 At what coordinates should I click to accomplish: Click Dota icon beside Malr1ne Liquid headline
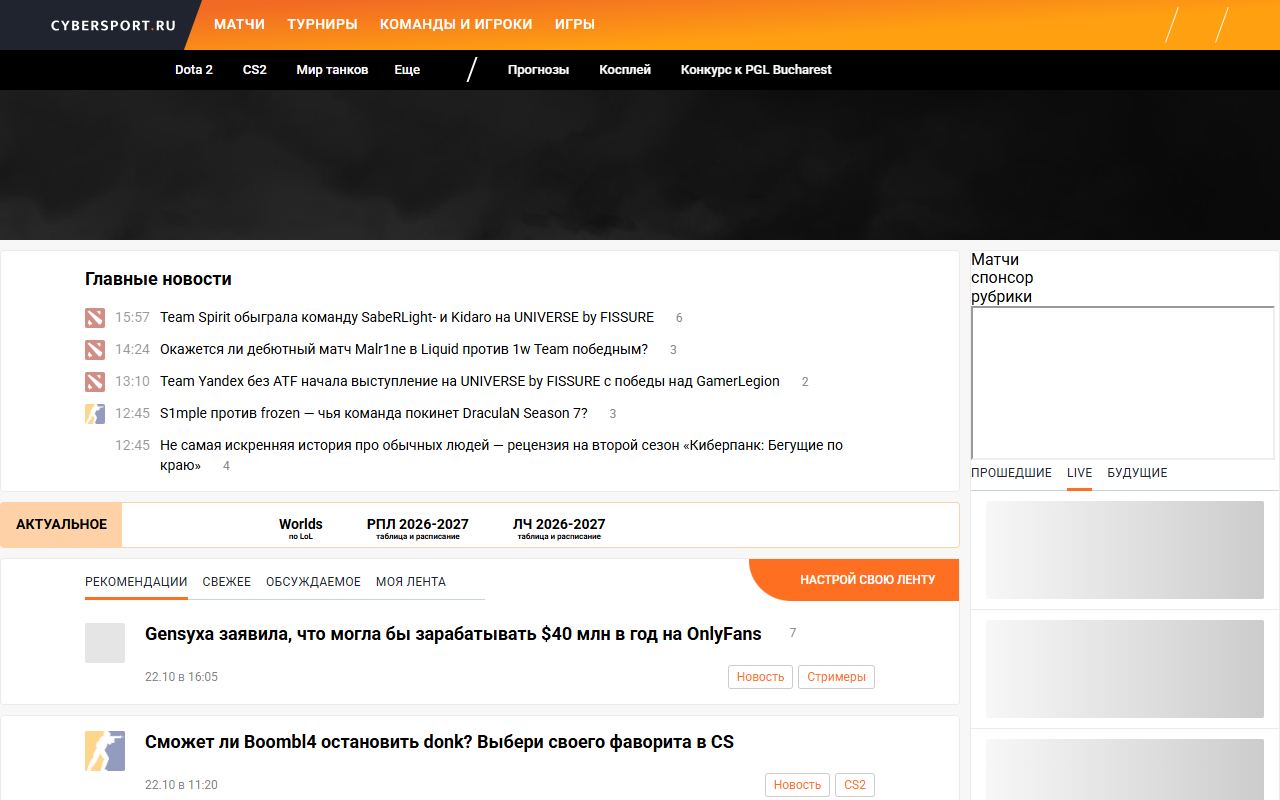(x=95, y=350)
